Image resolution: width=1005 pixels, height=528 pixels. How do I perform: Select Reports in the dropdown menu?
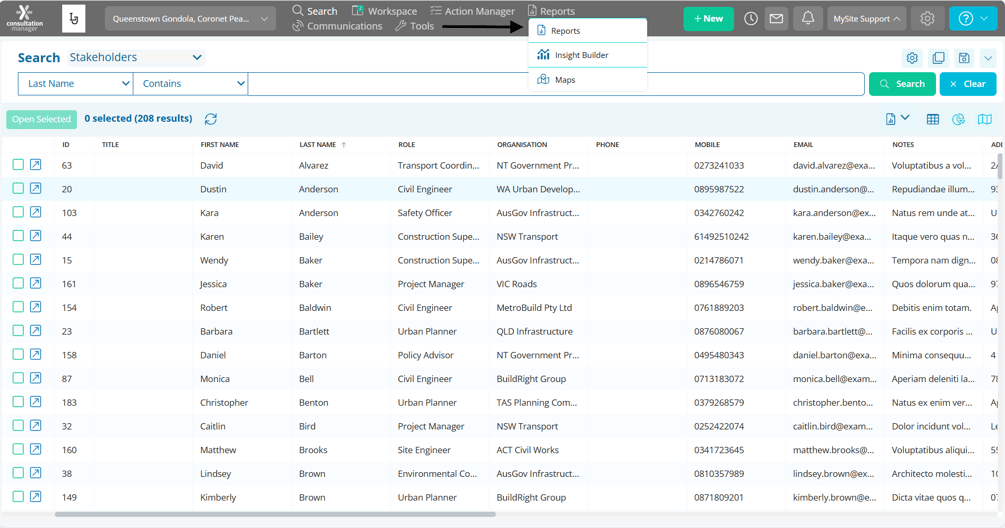pyautogui.click(x=588, y=31)
